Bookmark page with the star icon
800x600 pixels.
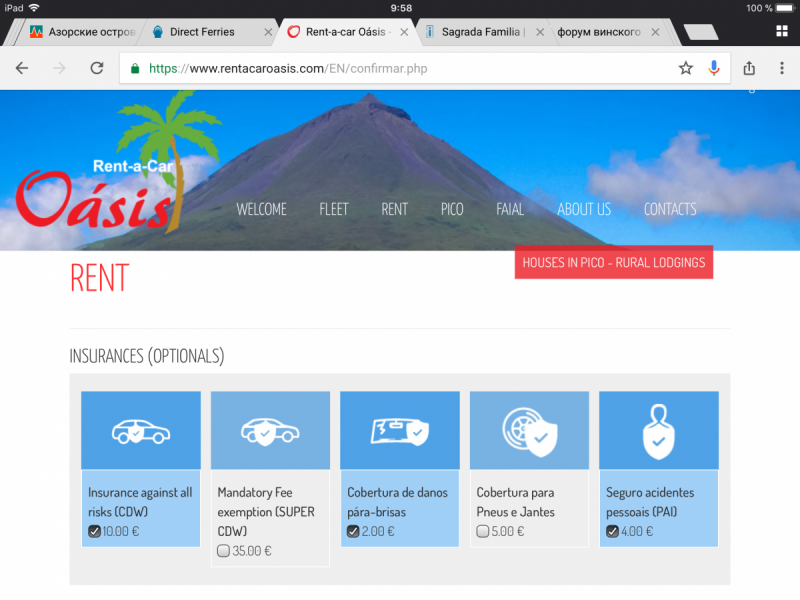686,68
